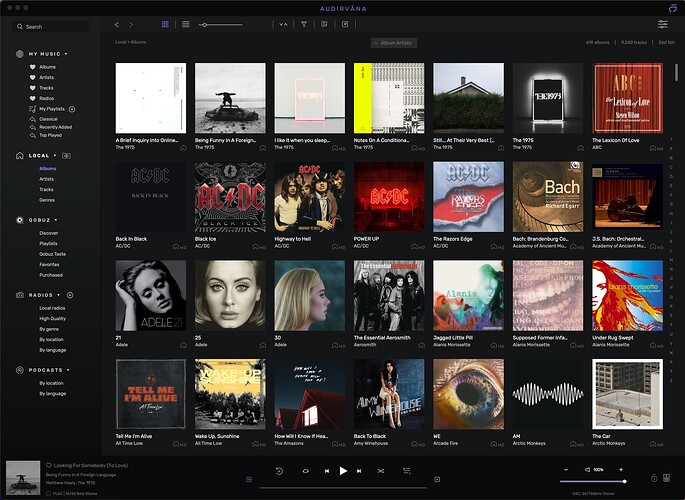Open artist Arcade Fire link

coord(445,443)
